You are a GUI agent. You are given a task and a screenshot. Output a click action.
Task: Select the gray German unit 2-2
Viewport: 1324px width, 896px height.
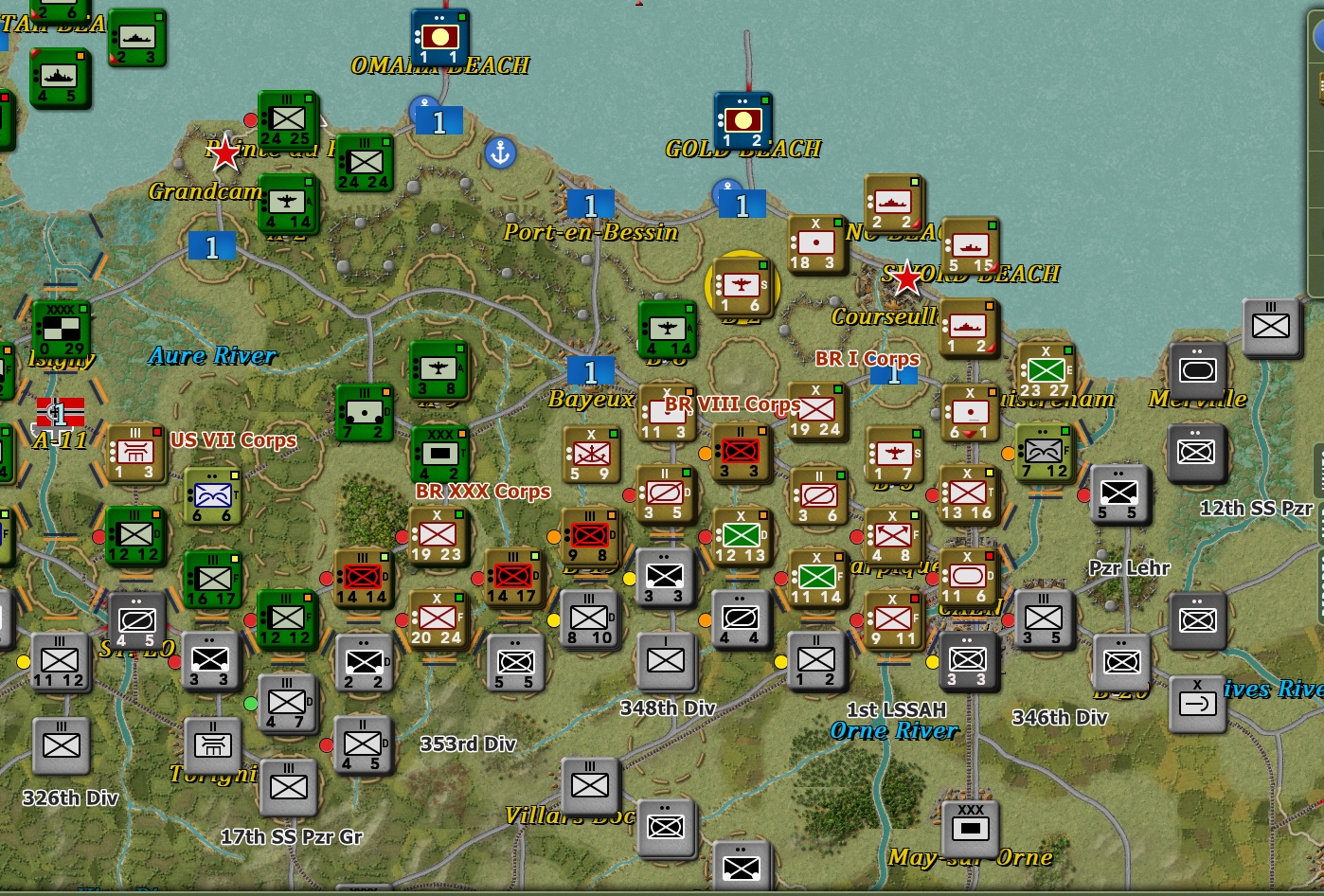pos(364,662)
